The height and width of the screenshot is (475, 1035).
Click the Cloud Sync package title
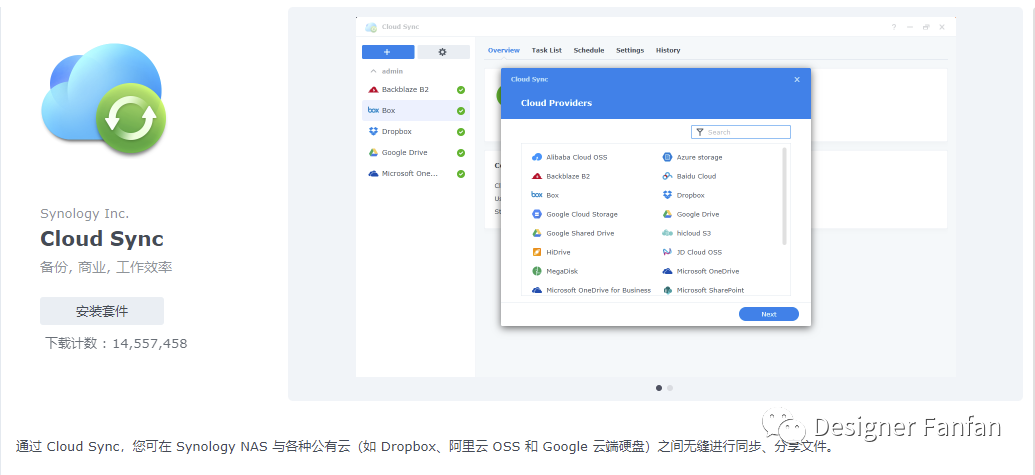[x=102, y=239]
